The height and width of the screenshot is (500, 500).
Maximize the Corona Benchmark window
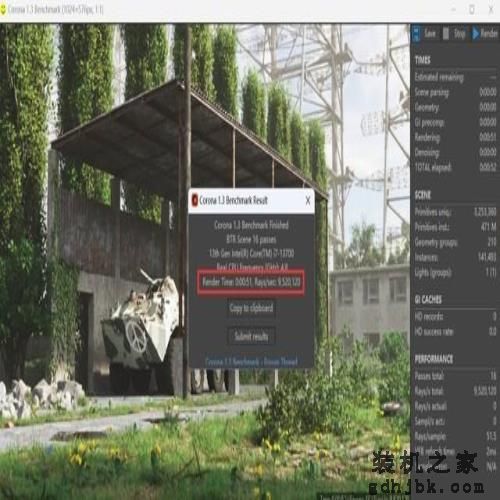tap(472, 10)
